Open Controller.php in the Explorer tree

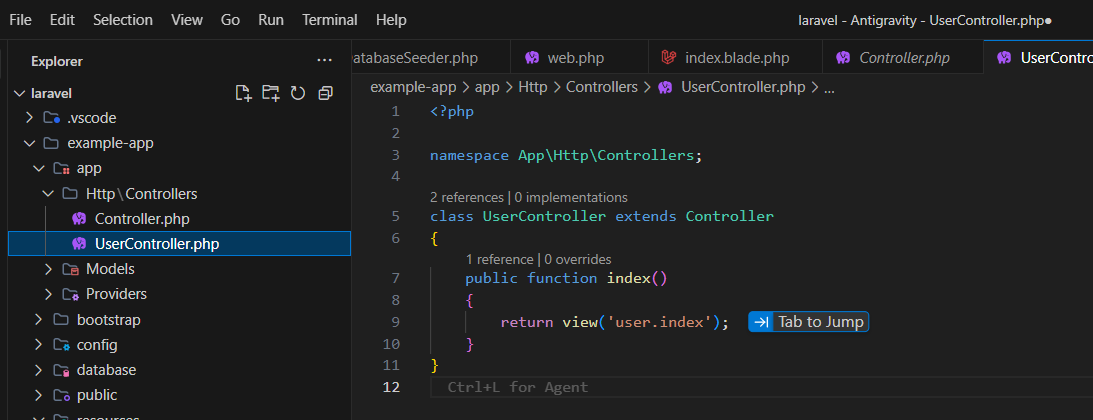142,219
